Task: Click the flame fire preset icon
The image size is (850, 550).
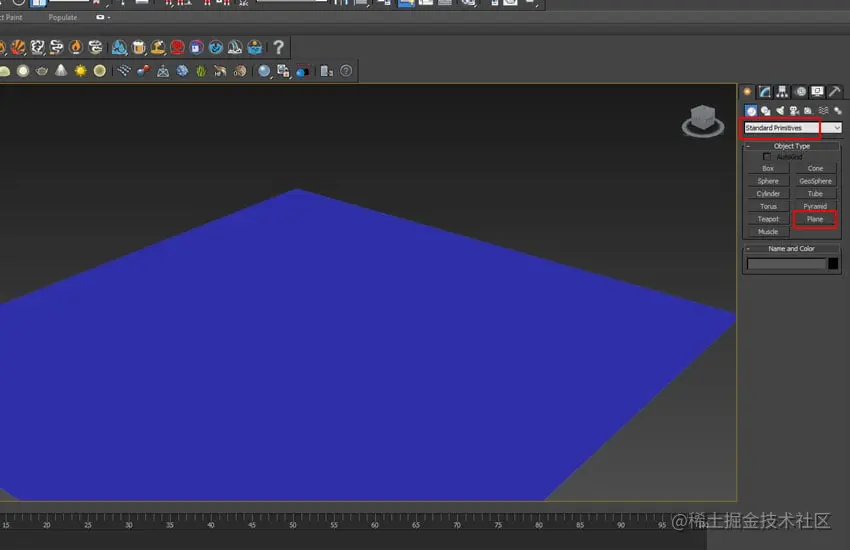Action: (76, 48)
